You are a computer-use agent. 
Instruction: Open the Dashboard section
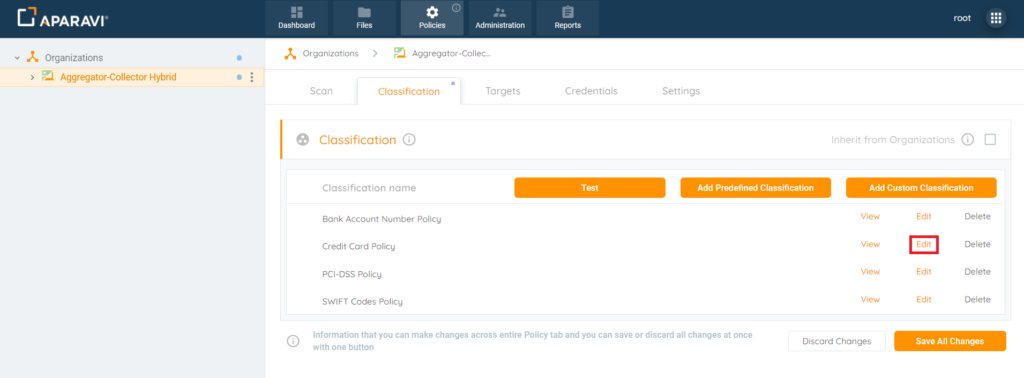coord(296,18)
